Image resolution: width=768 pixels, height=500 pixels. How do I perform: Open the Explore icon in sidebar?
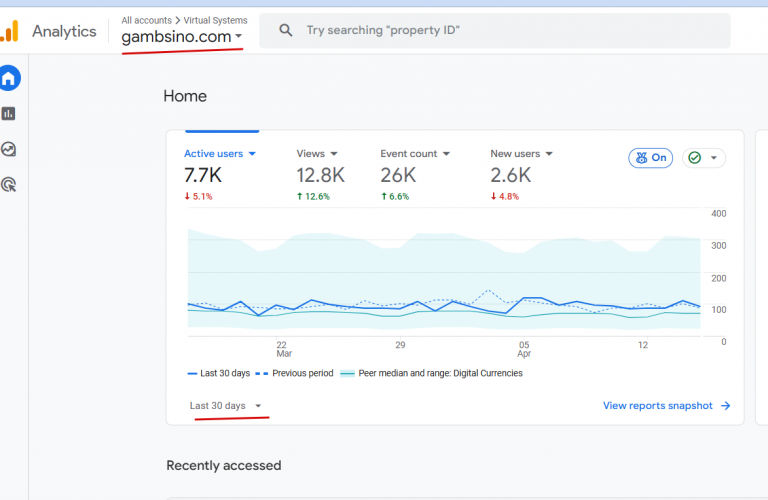(x=9, y=149)
